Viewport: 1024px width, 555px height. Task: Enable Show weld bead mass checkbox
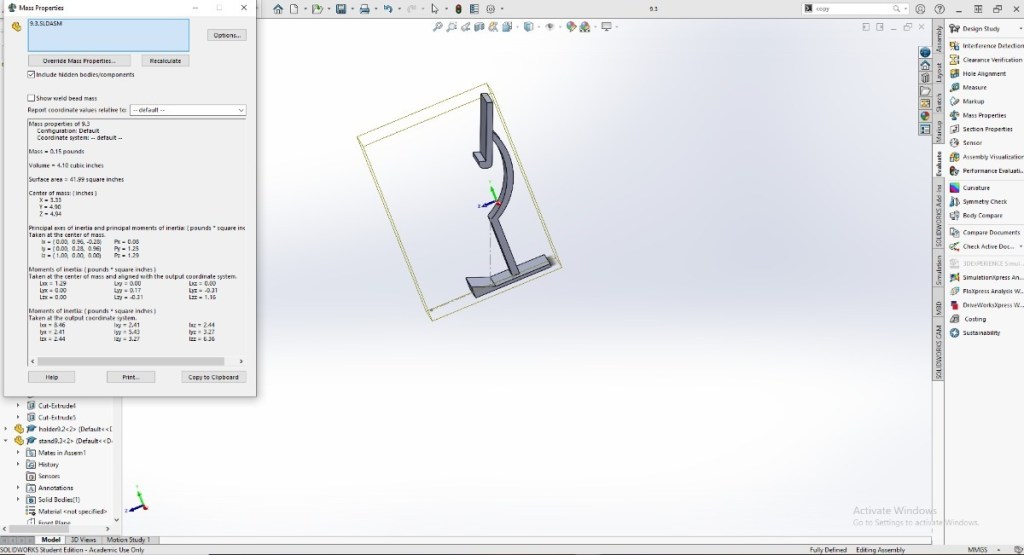(32, 98)
